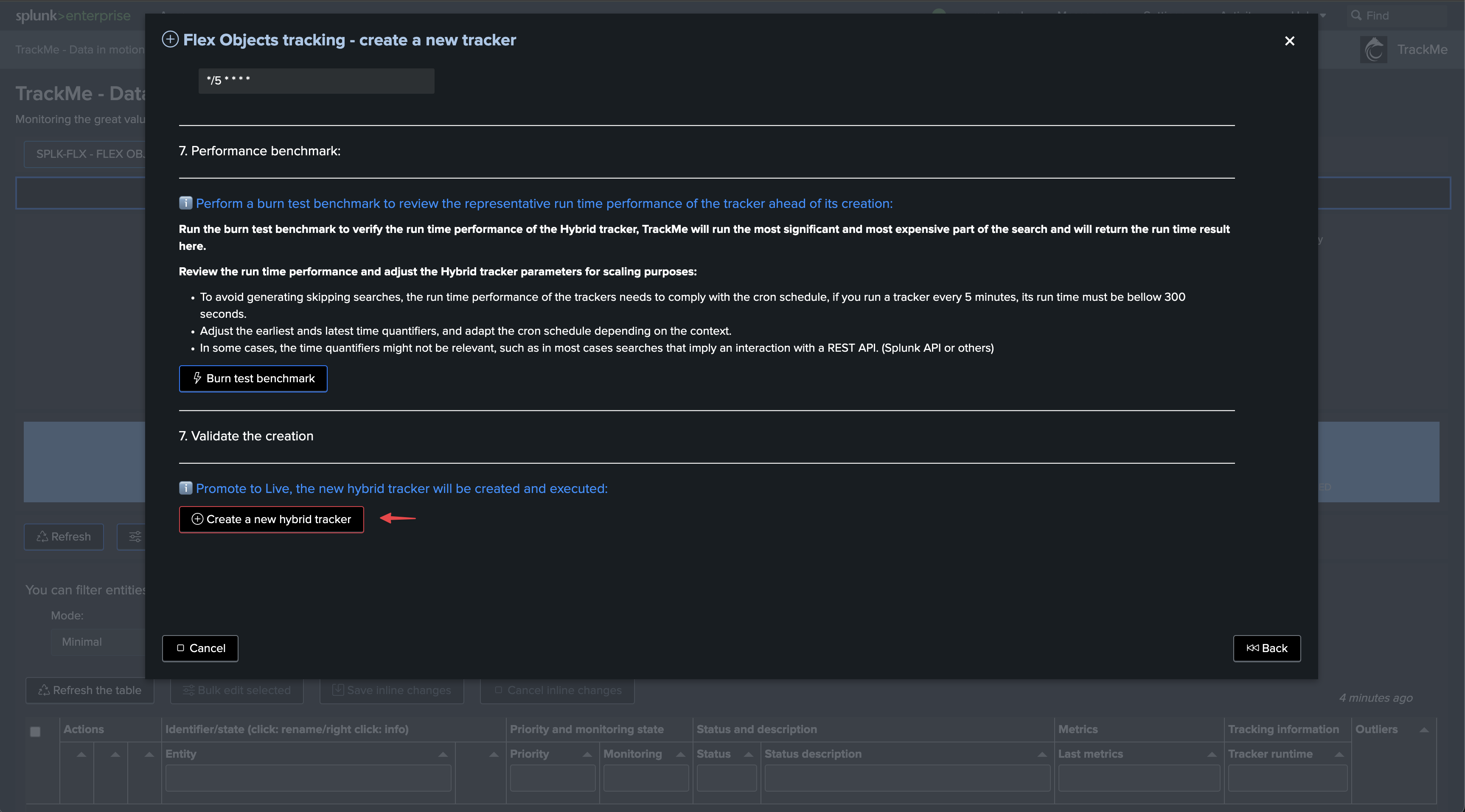Image resolution: width=1465 pixels, height=812 pixels.
Task: Tick the select-all checkbox in table header
Action: coord(35,732)
